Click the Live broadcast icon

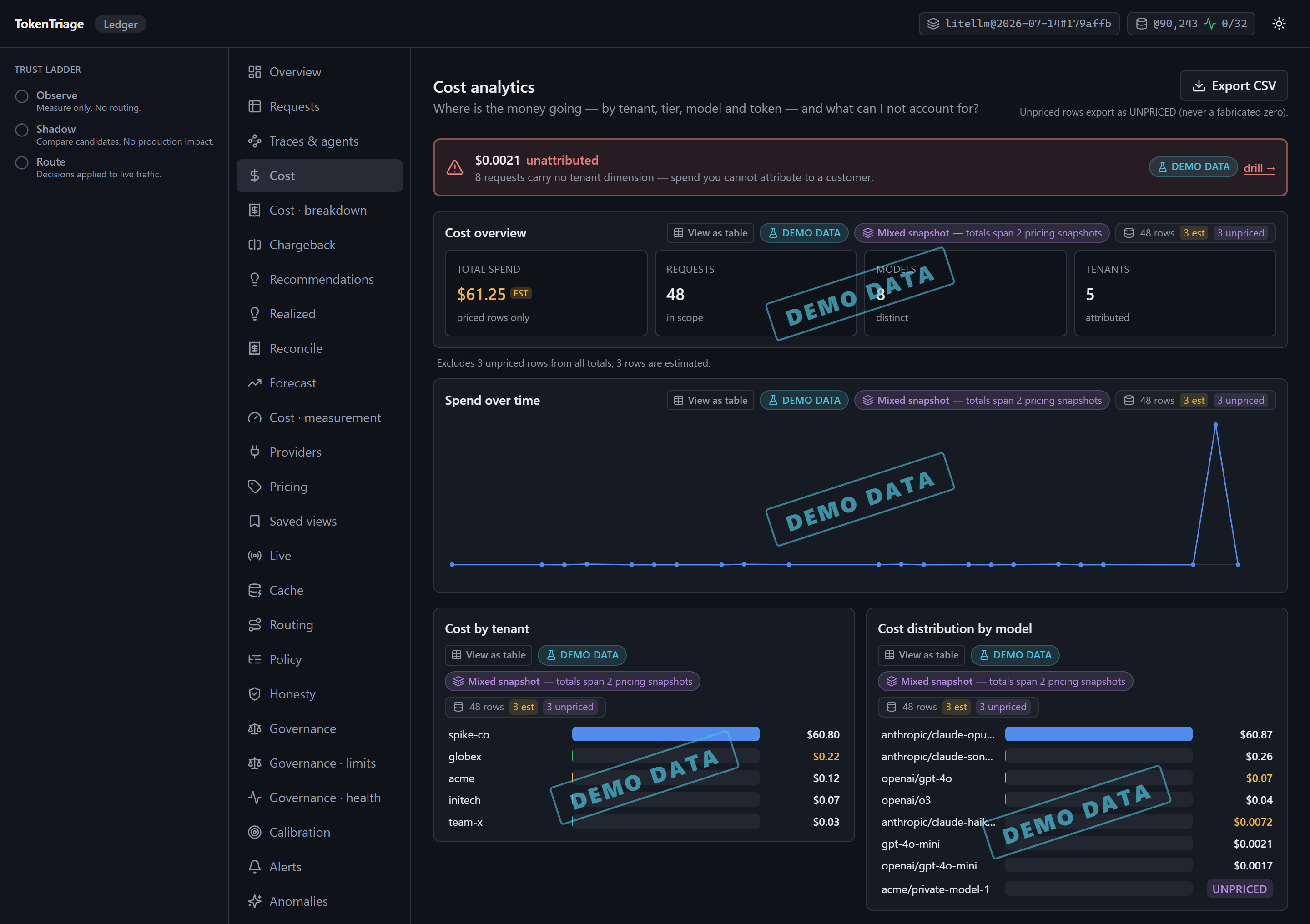254,556
